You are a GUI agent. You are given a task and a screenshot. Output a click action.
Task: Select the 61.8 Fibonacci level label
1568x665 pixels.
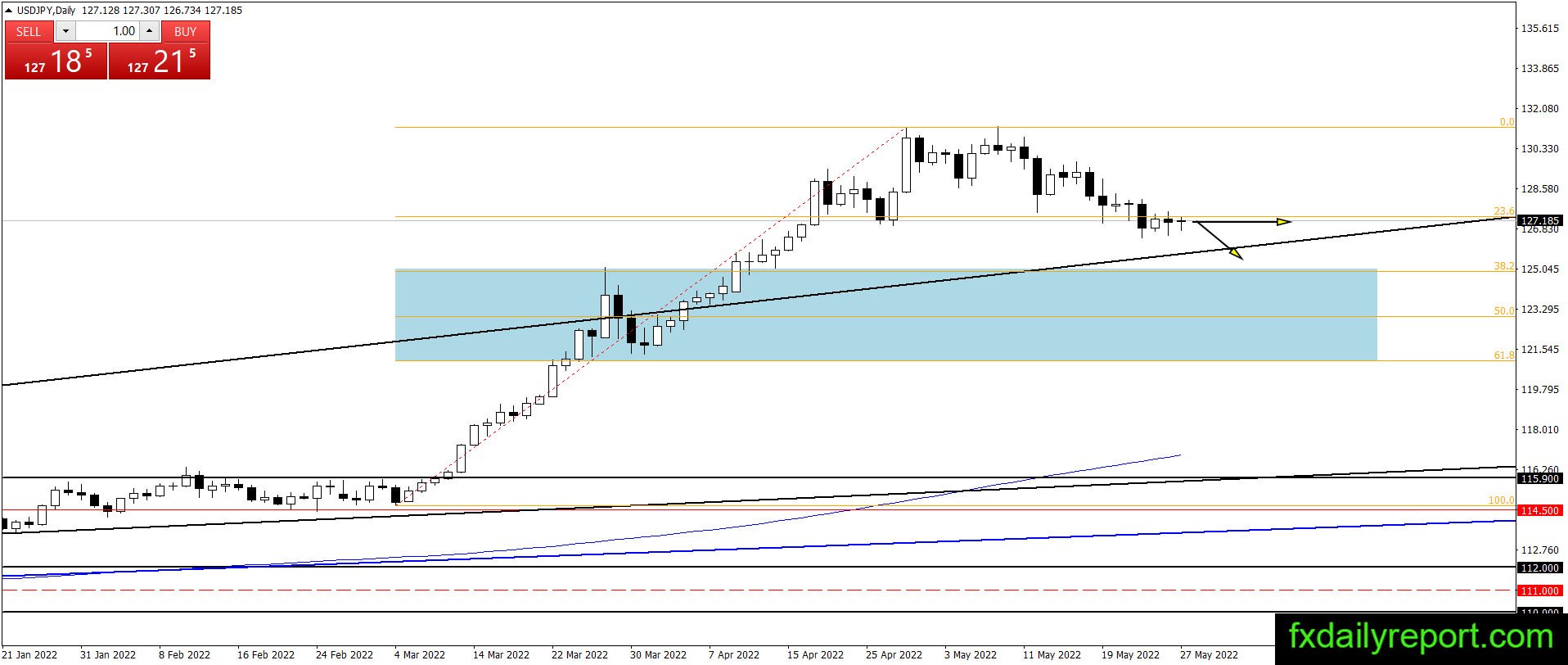(1504, 355)
